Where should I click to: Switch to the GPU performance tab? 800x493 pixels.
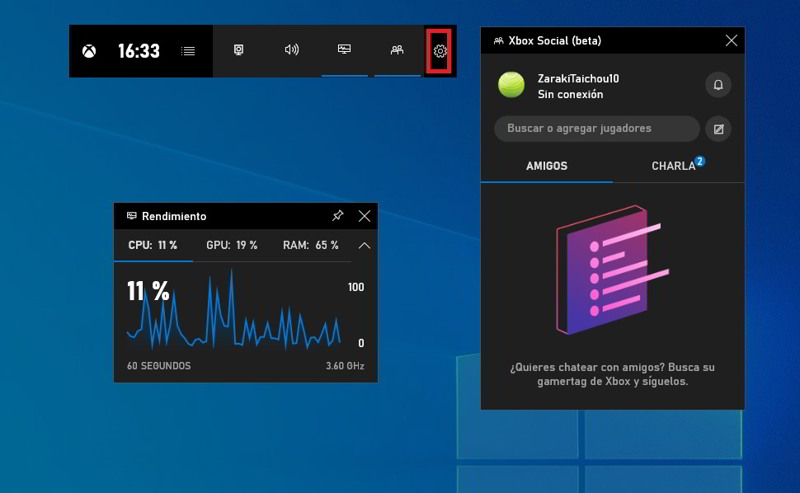coord(231,245)
